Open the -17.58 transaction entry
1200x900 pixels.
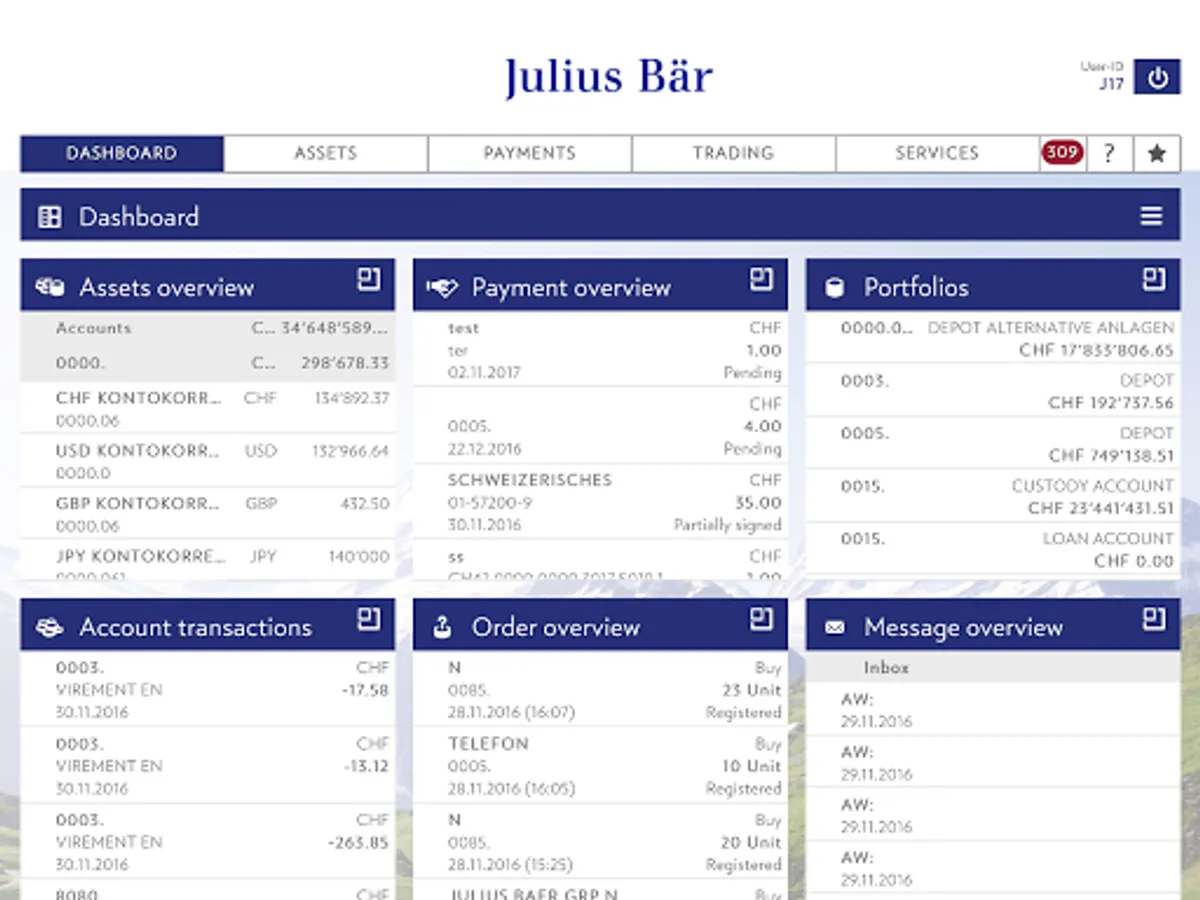pyautogui.click(x=208, y=690)
